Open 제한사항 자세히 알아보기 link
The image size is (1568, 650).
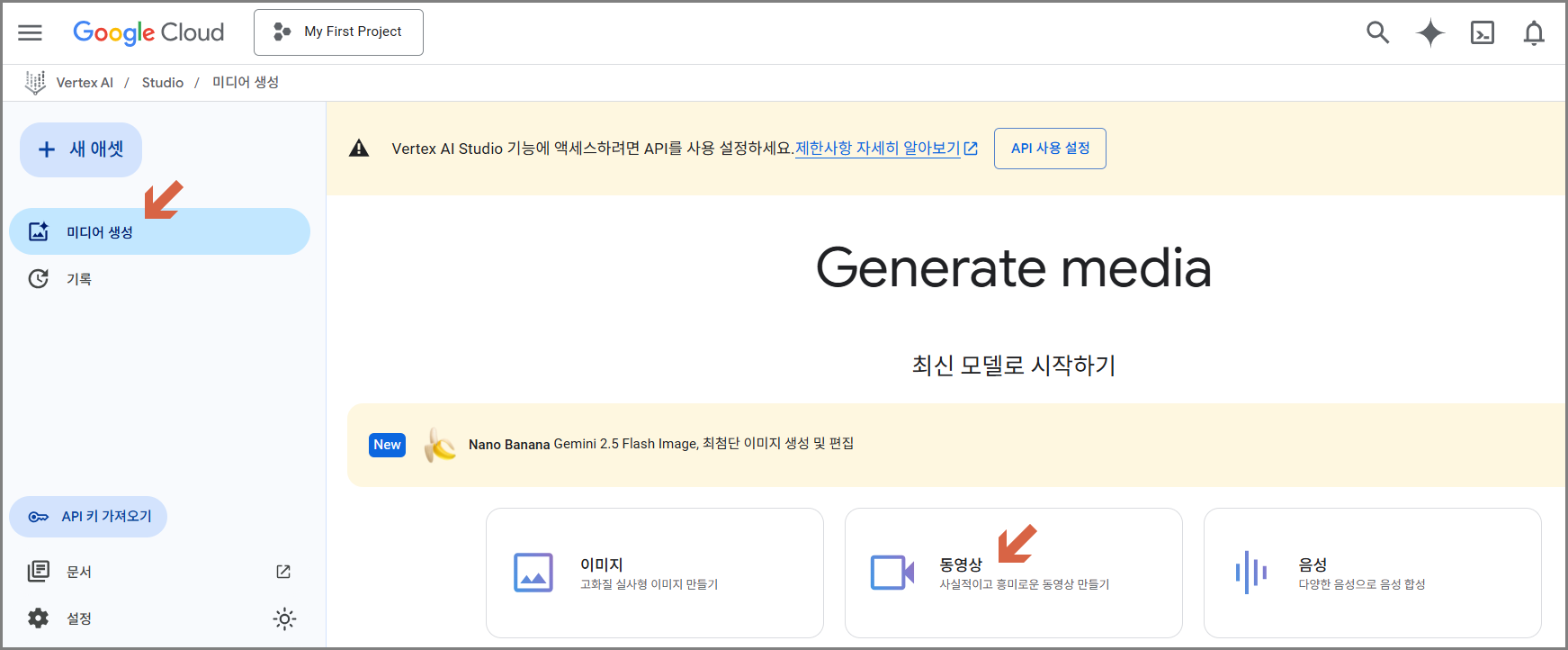(886, 149)
